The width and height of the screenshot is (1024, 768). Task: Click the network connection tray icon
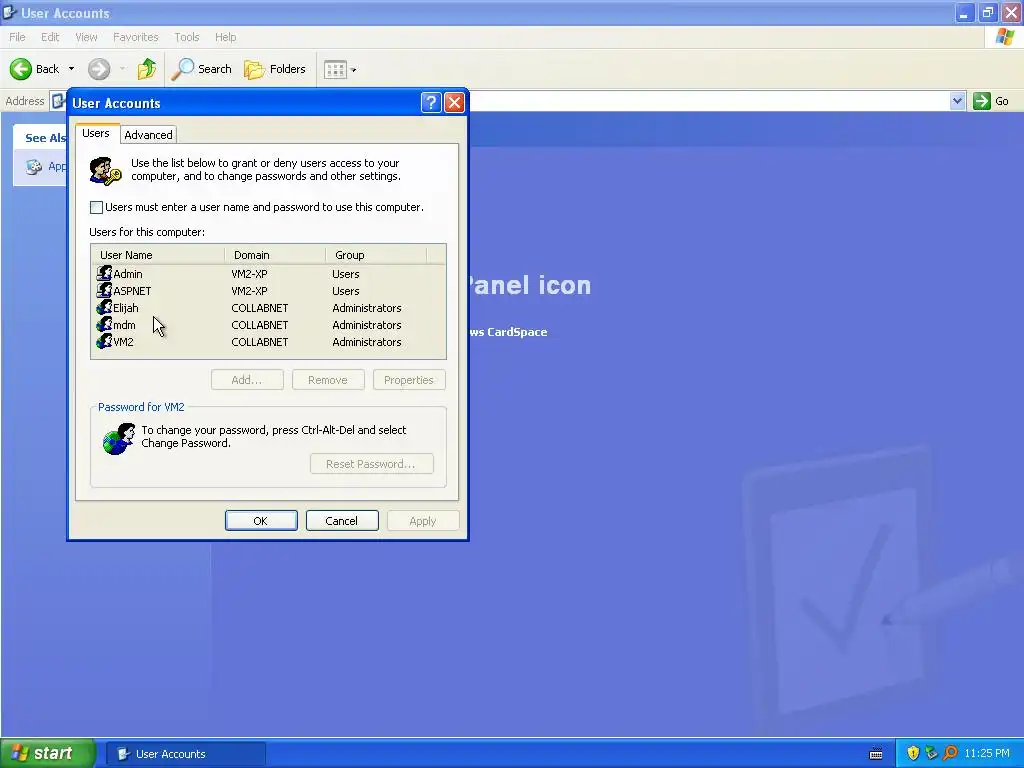[x=931, y=753]
